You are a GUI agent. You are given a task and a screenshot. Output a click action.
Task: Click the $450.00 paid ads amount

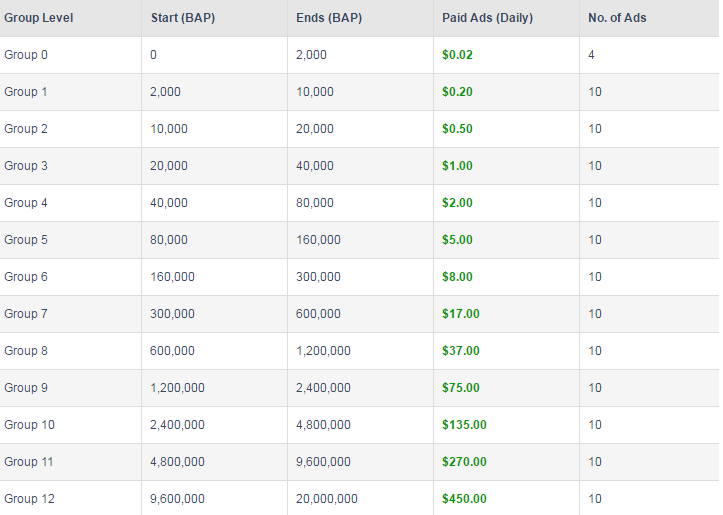[464, 499]
